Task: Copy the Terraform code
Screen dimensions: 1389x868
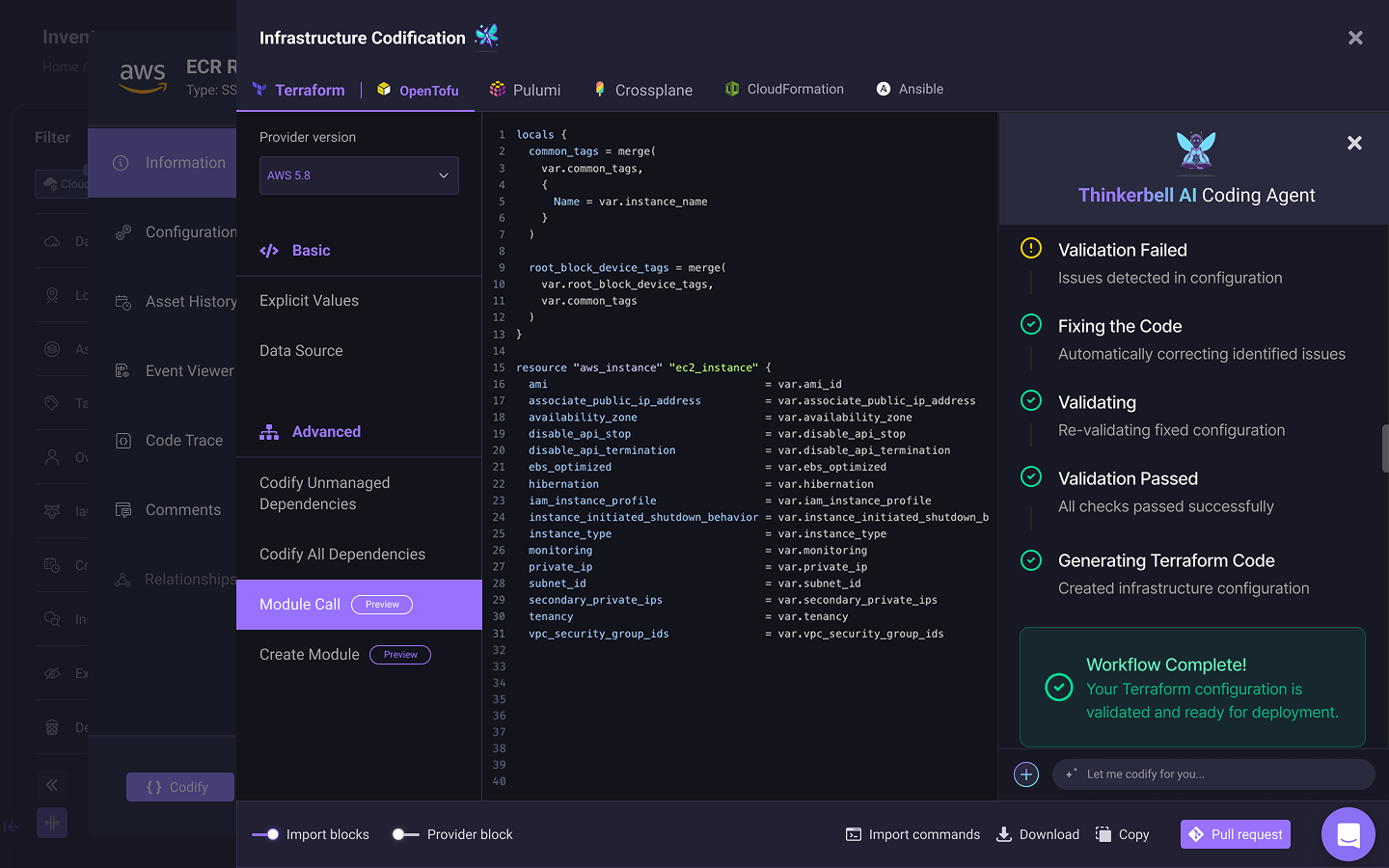Action: (1122, 834)
